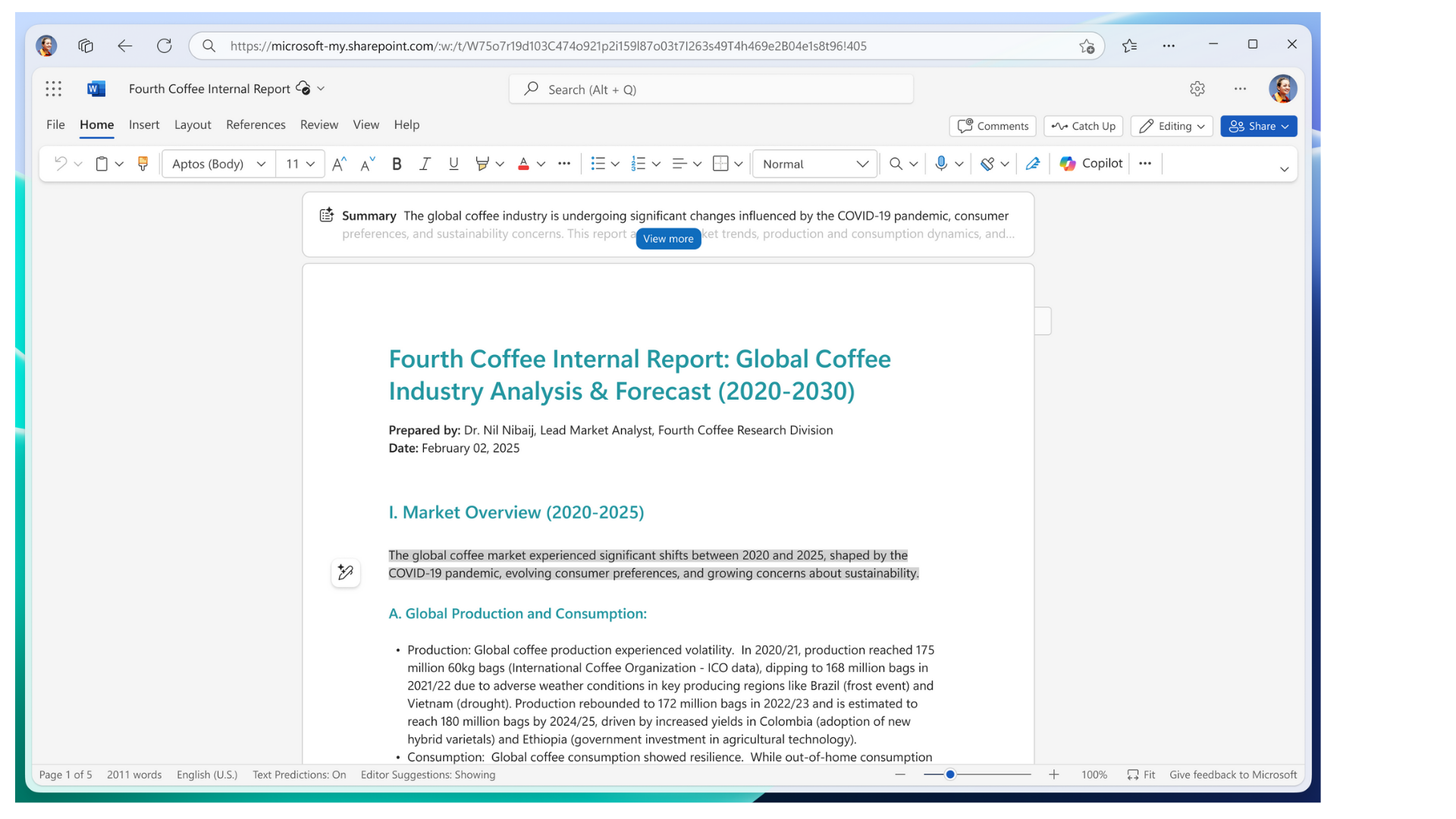Toggle Italic formatting
The width and height of the screenshot is (1456, 819).
(x=425, y=164)
